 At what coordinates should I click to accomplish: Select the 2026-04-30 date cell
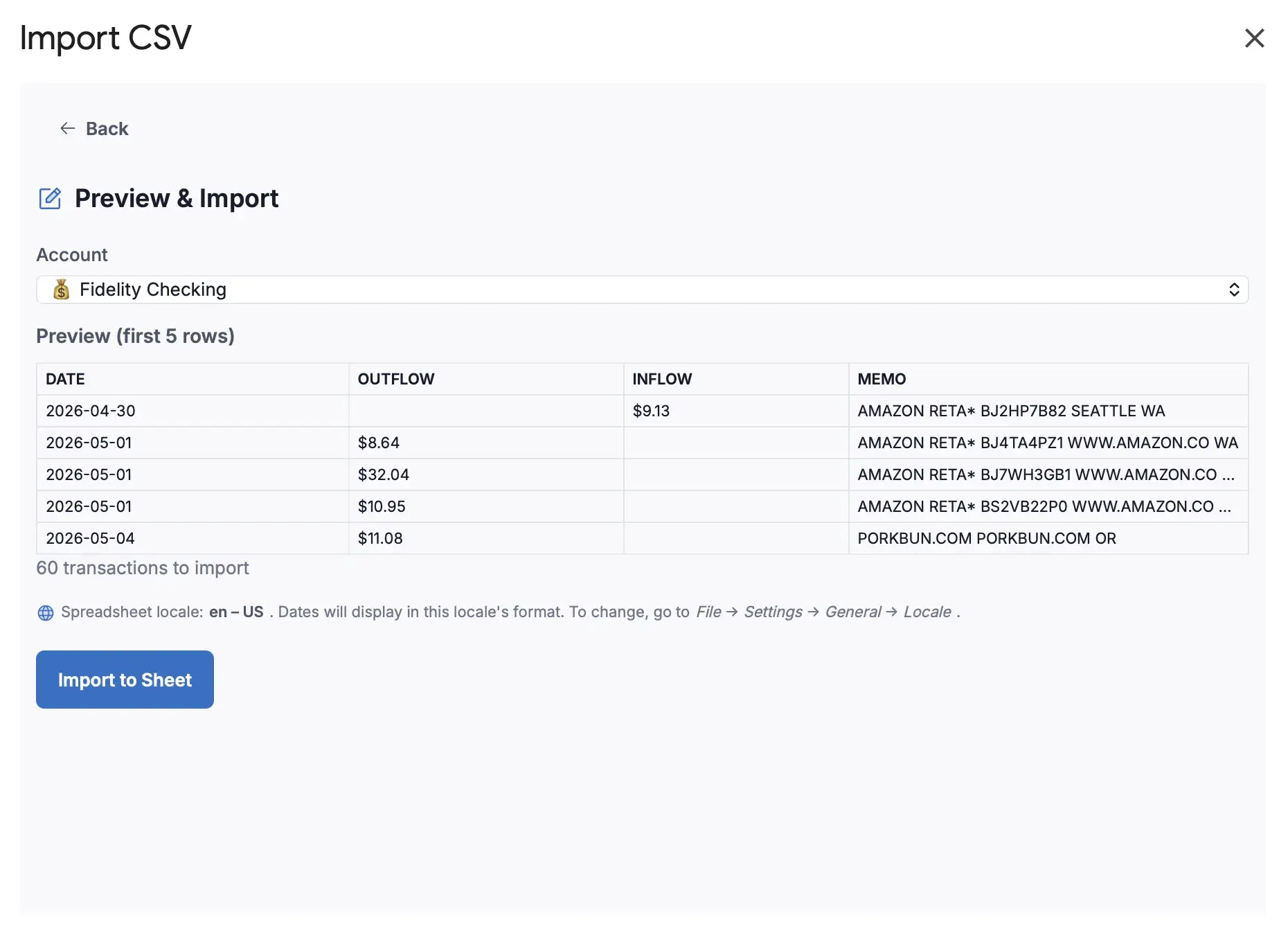pyautogui.click(x=193, y=411)
